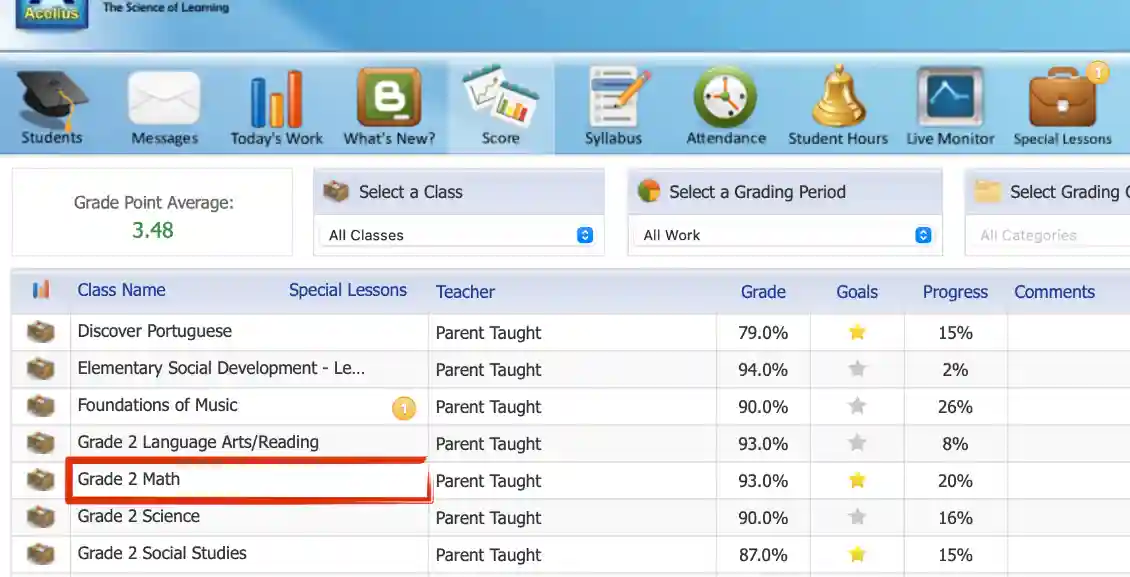Open Student Hours bell icon
The width and height of the screenshot is (1130, 577).
click(x=838, y=100)
